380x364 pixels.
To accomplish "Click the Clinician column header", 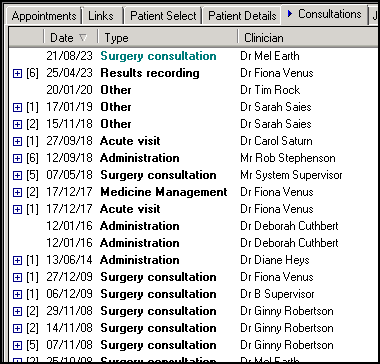I will [x=308, y=38].
